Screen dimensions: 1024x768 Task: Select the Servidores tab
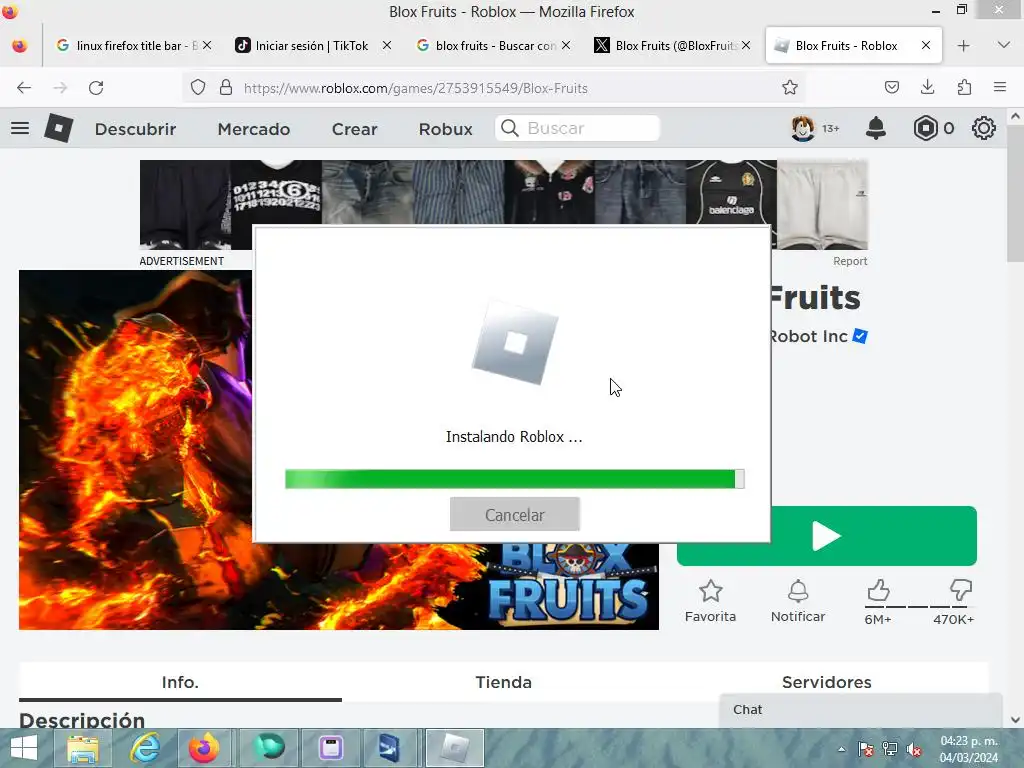827,682
